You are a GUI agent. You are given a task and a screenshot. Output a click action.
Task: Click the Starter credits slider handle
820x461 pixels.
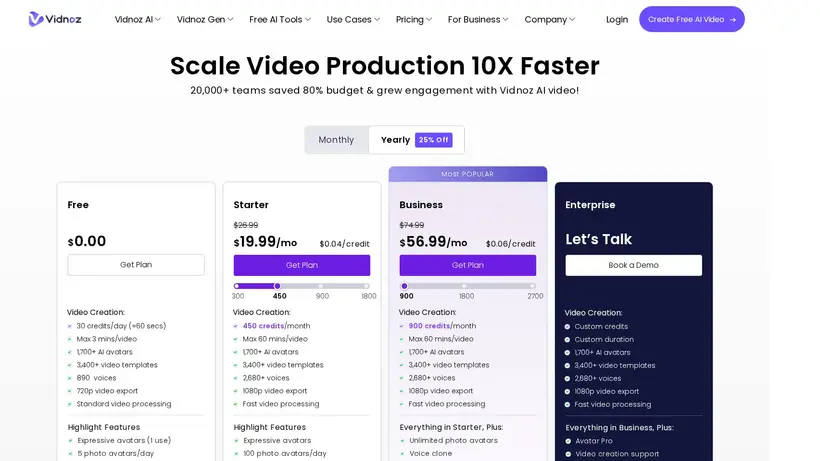[277, 286]
